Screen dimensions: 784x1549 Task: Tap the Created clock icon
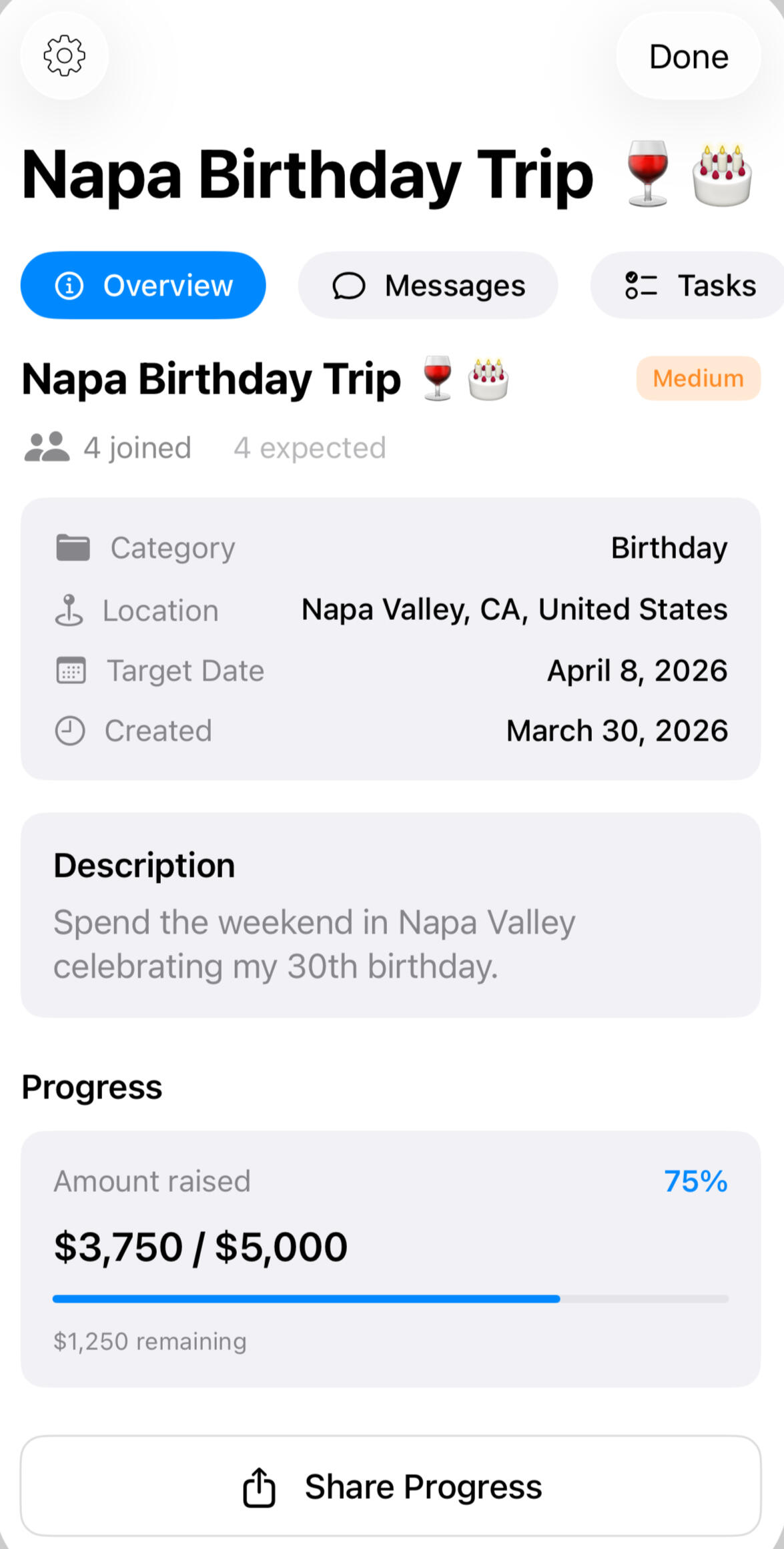click(x=69, y=731)
